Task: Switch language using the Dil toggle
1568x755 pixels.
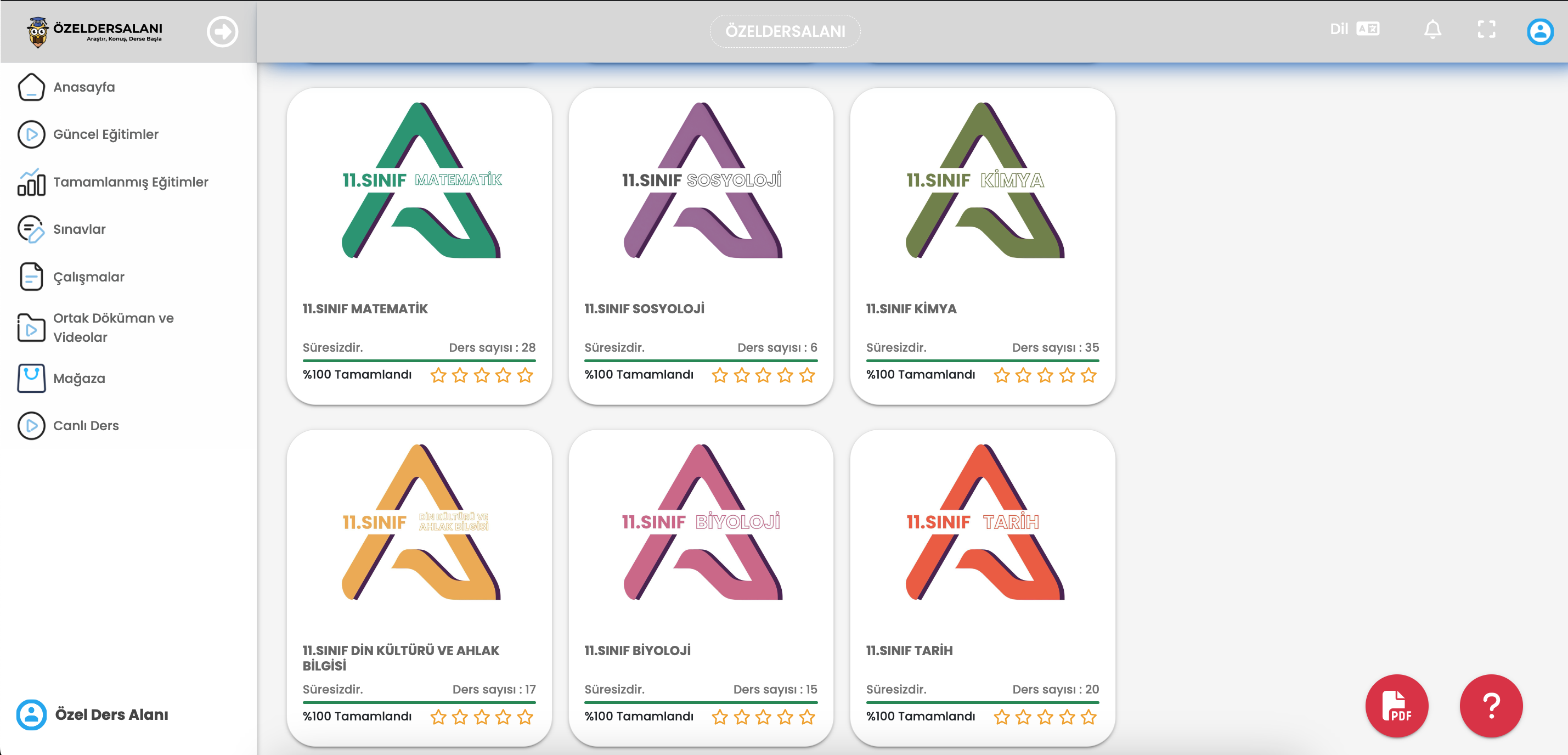Action: point(1355,29)
